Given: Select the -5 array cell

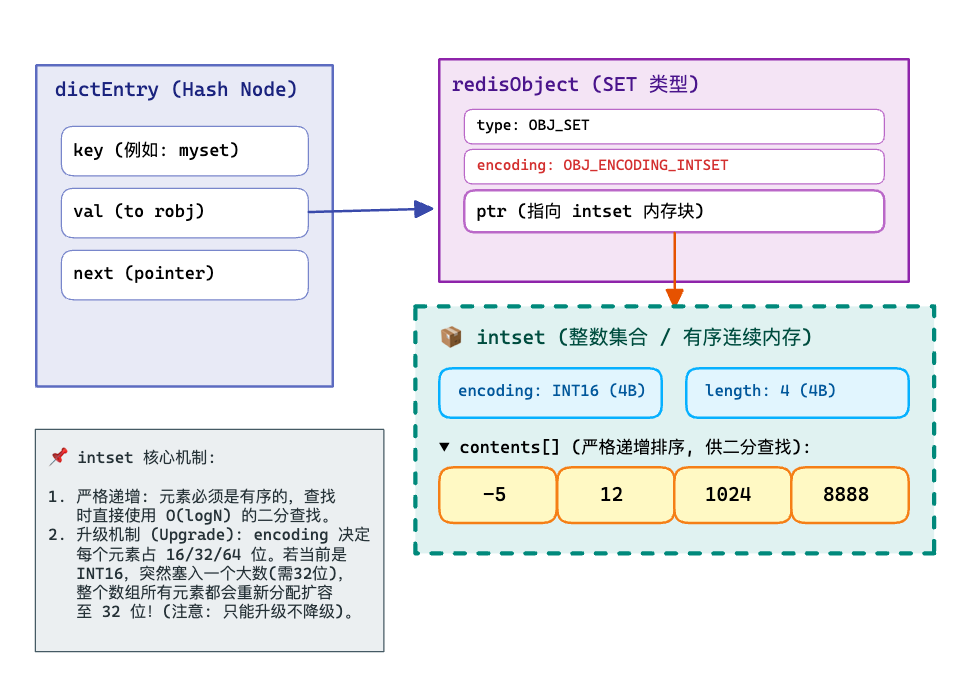Looking at the screenshot, I should 497,494.
